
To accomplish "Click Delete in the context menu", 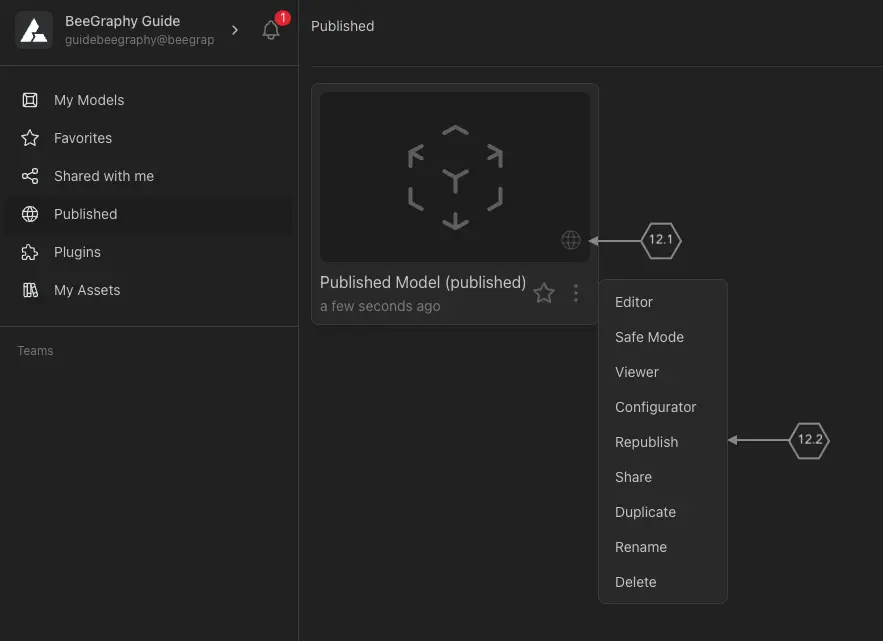I will [636, 582].
